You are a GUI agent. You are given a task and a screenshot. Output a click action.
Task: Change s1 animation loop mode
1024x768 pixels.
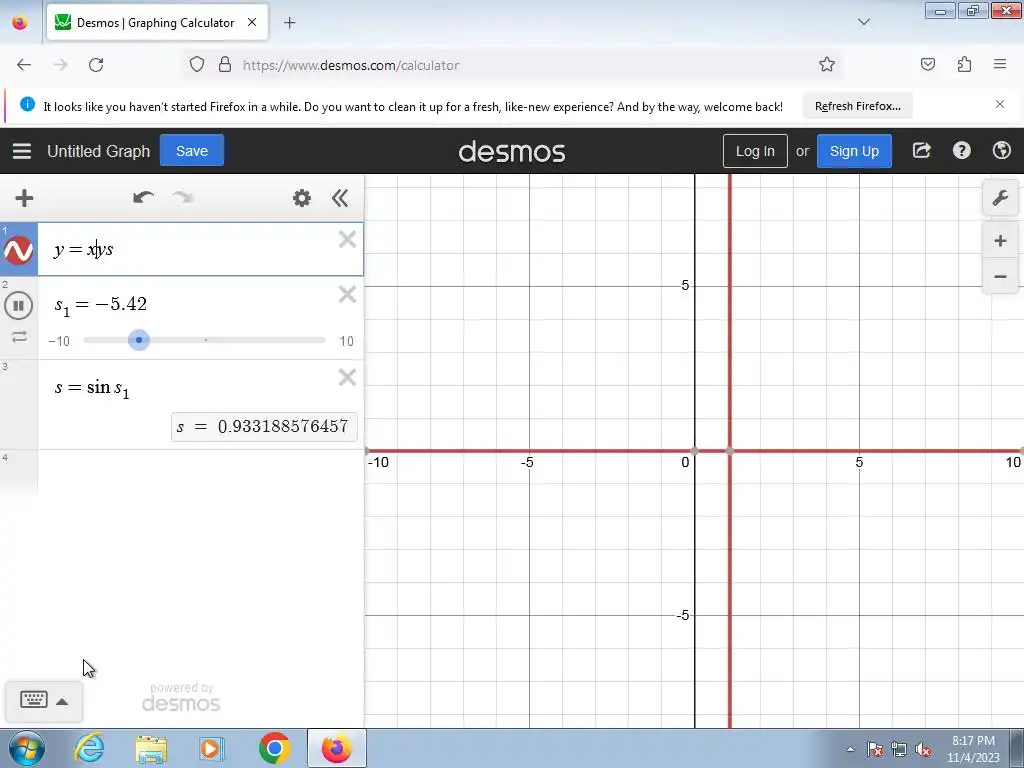19,336
